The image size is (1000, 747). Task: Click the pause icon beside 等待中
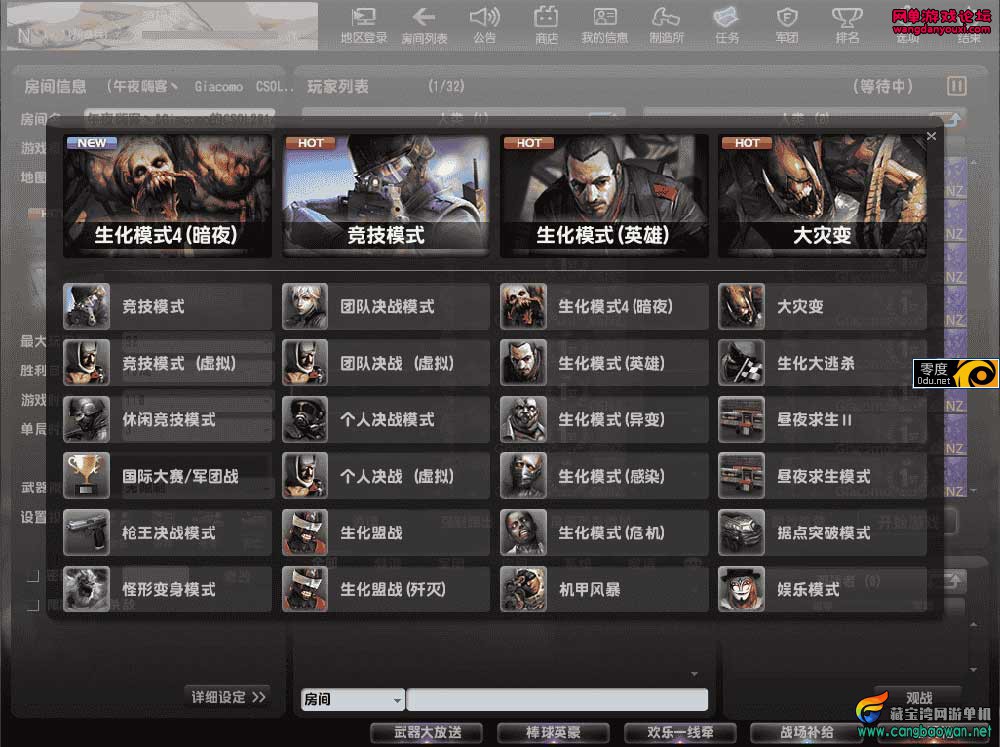(x=957, y=85)
